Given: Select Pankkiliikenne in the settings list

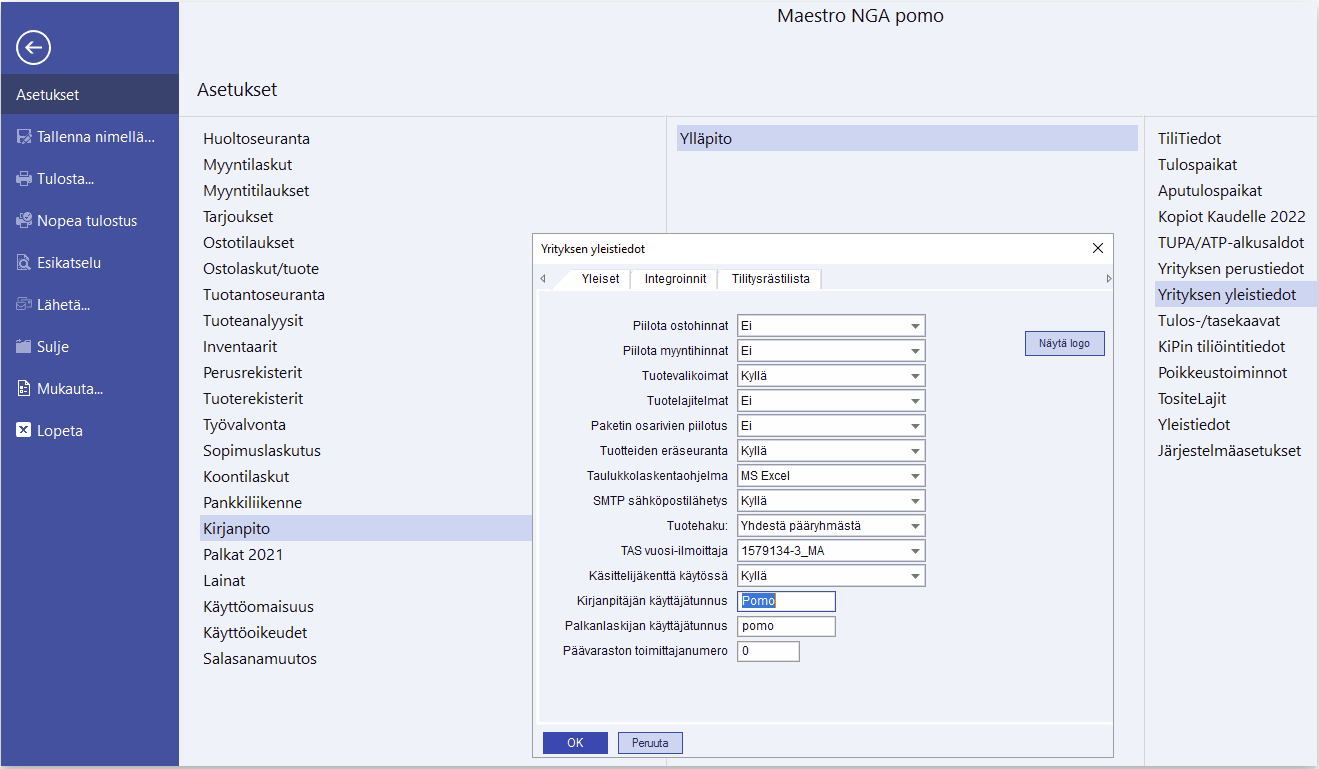Looking at the screenshot, I should [252, 502].
